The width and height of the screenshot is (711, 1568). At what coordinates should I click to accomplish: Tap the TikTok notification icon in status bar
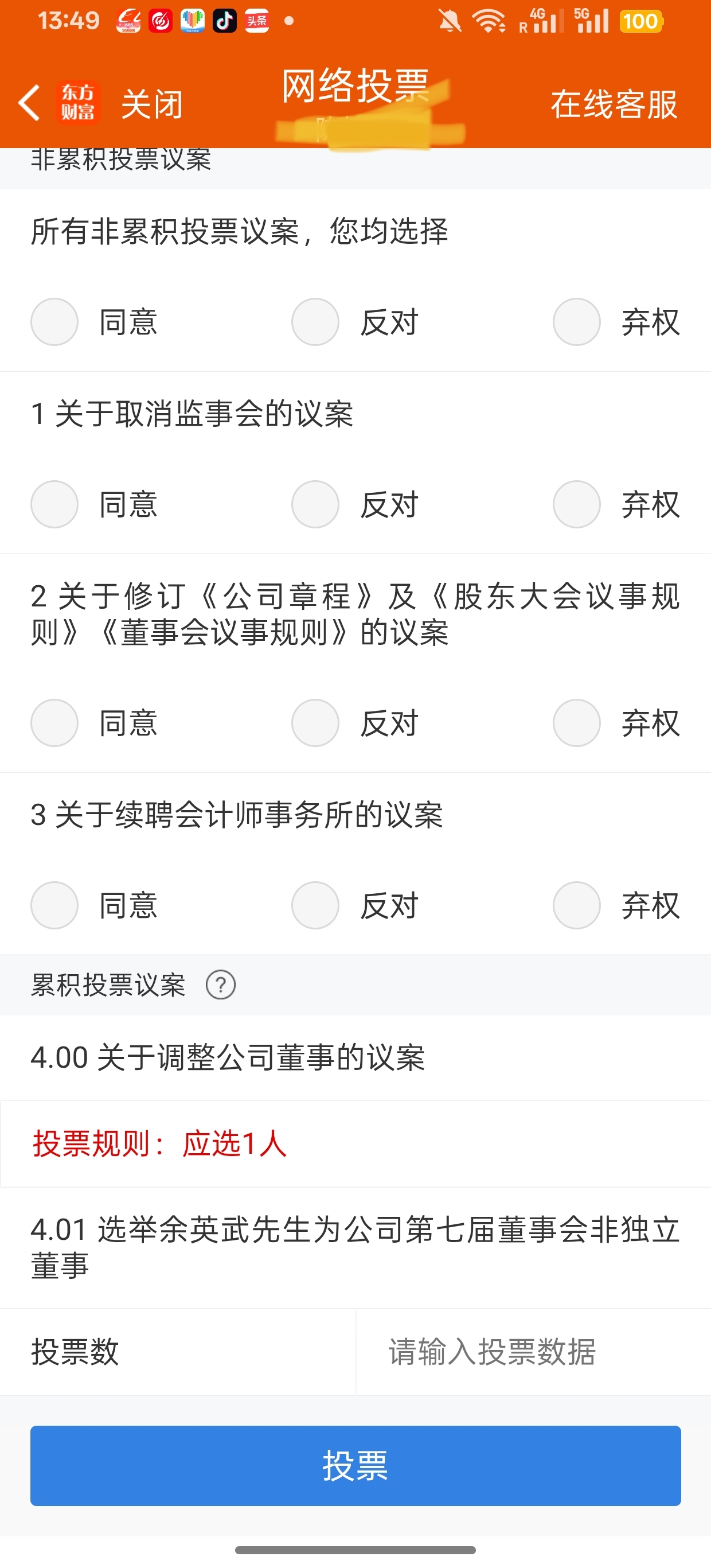point(224,21)
